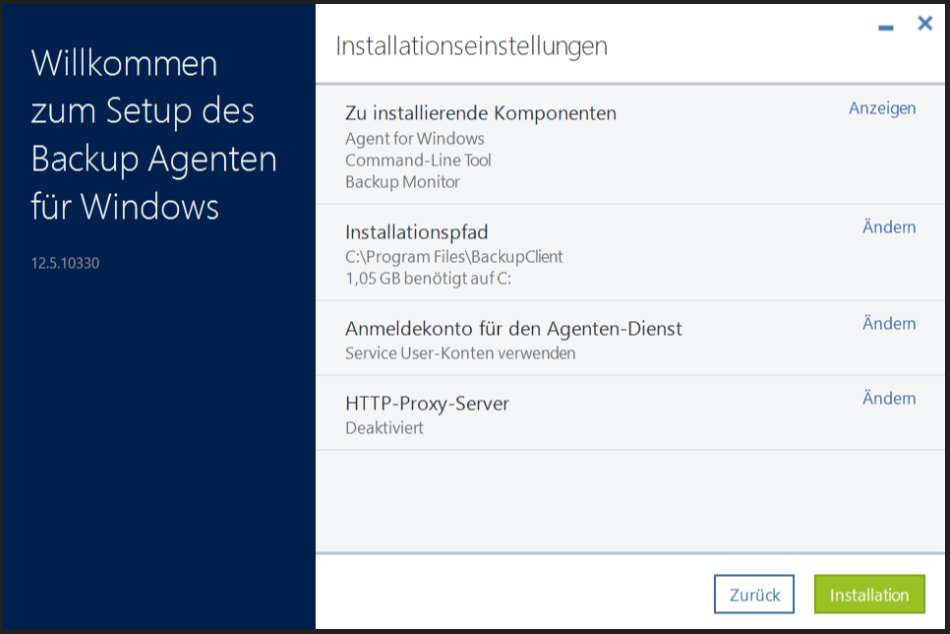This screenshot has height=634, width=950.
Task: Click the Agent for Windows component
Action: coord(415,139)
